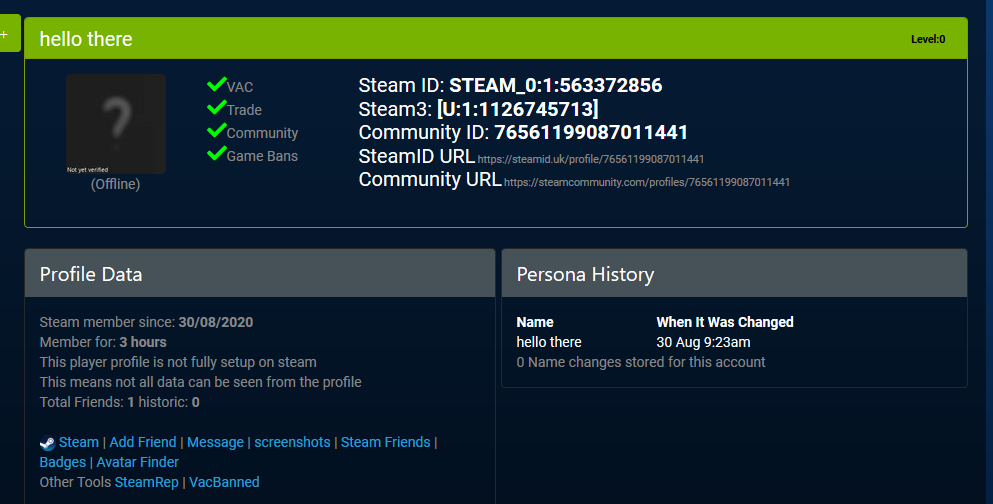
Task: Click the (Offline) status text
Action: click(115, 184)
